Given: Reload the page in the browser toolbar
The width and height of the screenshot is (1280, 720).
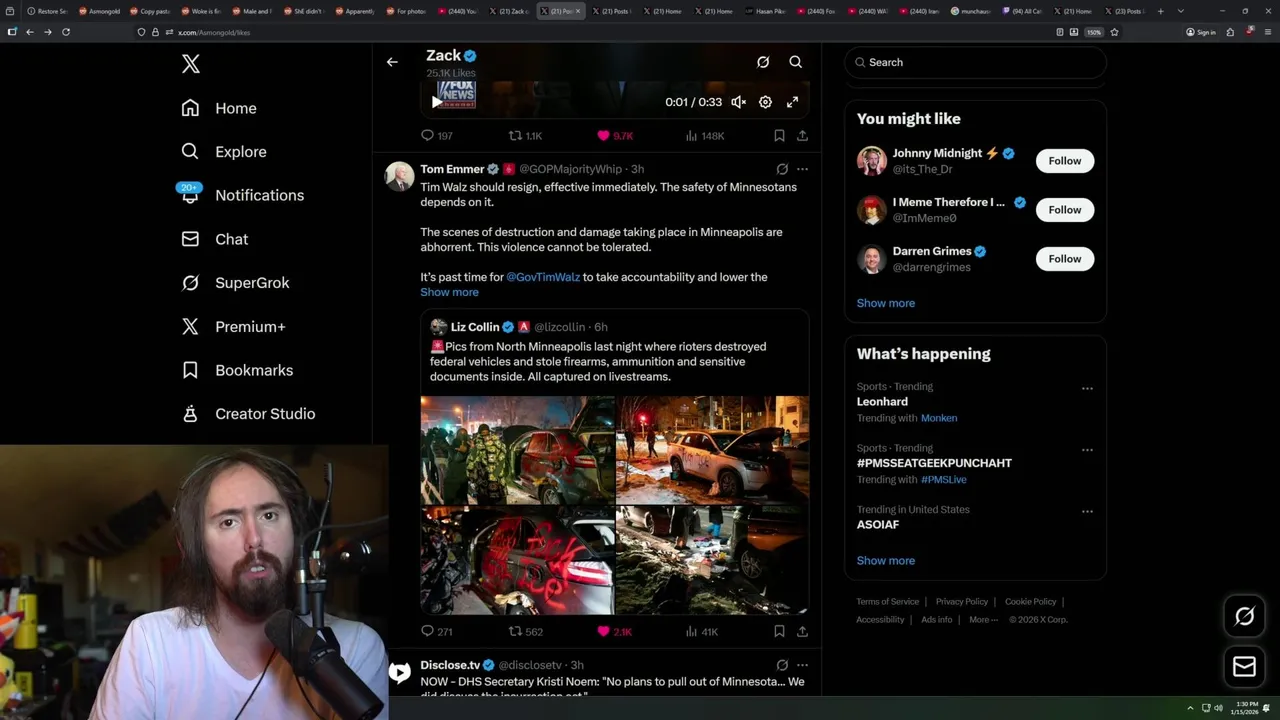Looking at the screenshot, I should pos(66,32).
